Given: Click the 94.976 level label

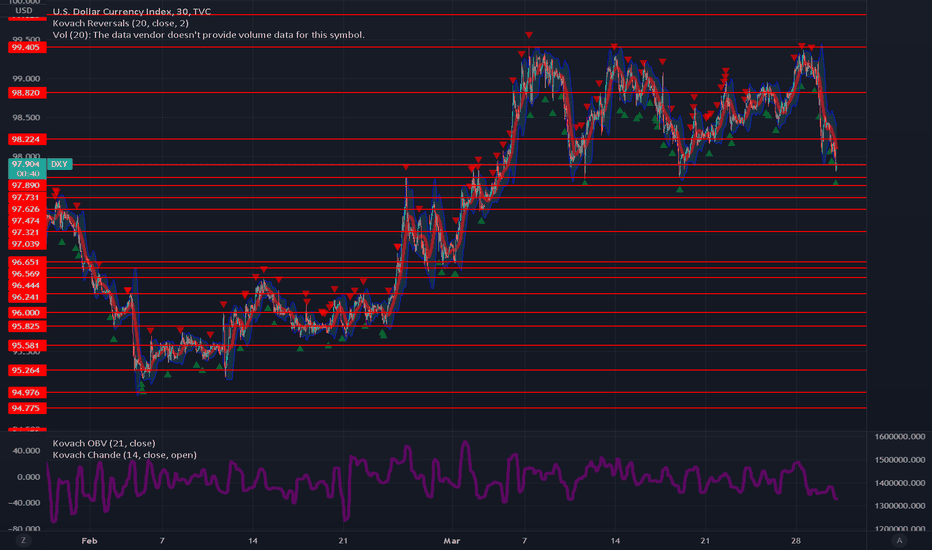Looking at the screenshot, I should 27,392.
